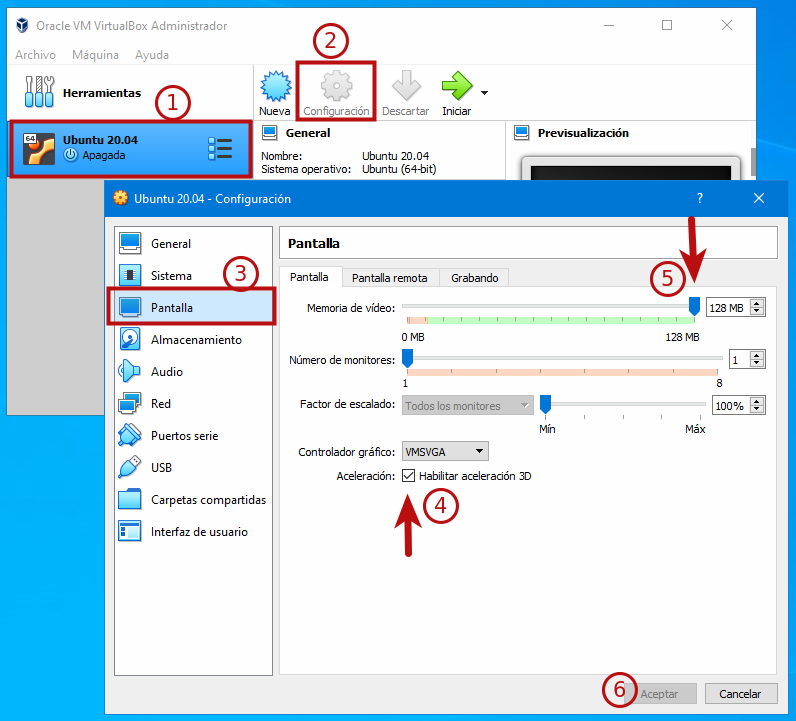Click the Factor de escalado slider handle

point(545,405)
